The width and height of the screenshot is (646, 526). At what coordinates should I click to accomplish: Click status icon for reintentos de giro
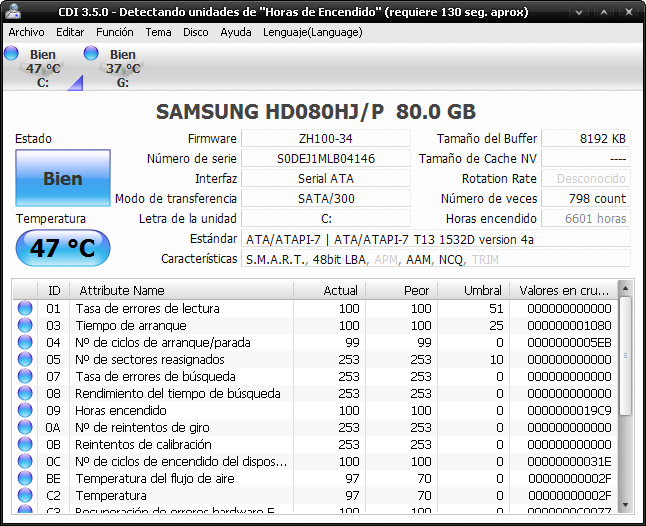tap(25, 428)
